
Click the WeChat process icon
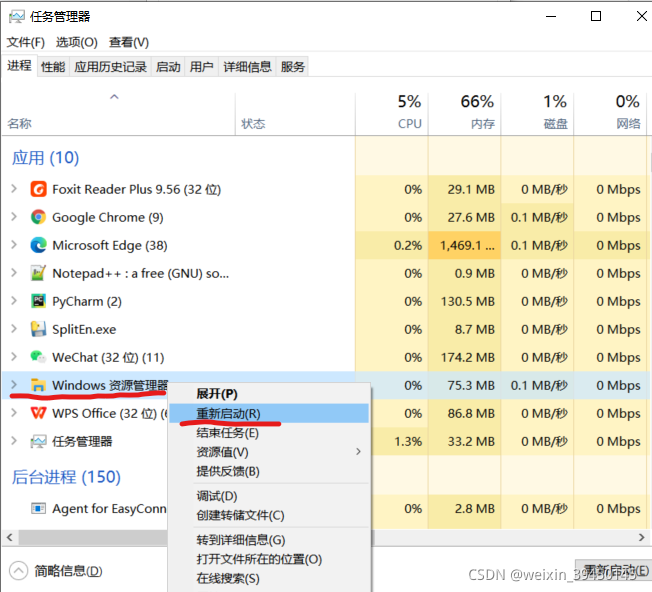point(38,357)
